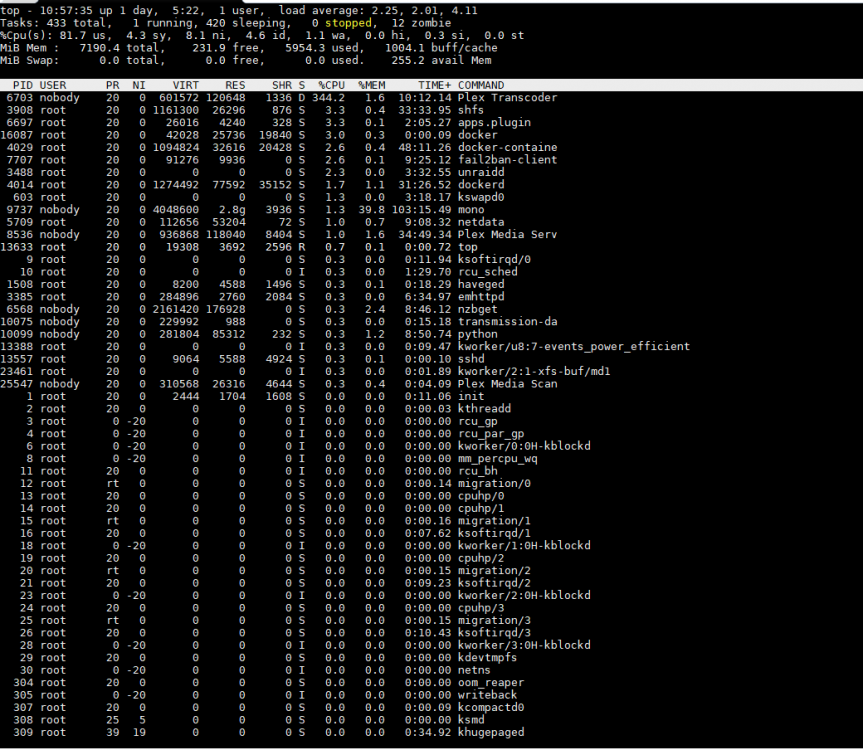Click the mm_percpu_wq process name
This screenshot has height=750, width=863.
coord(498,459)
